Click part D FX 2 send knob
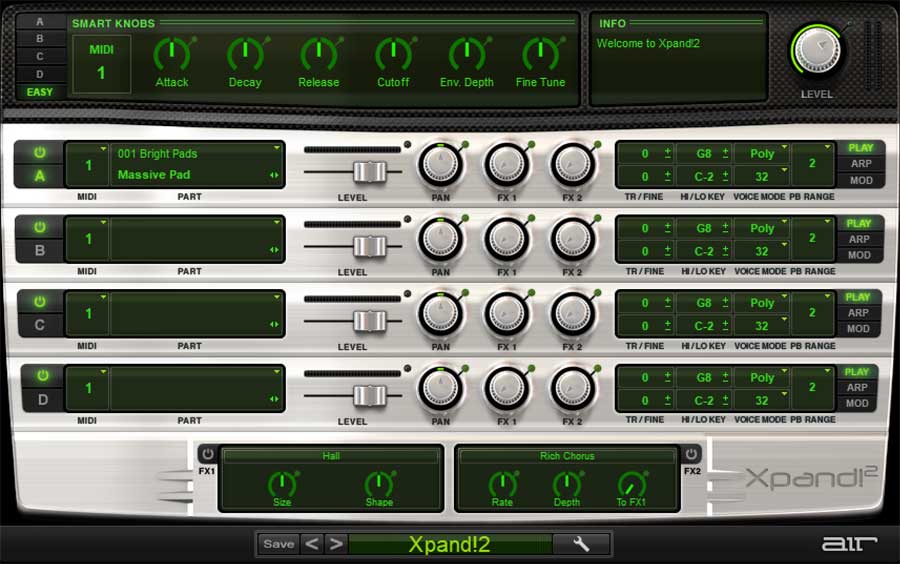 click(x=572, y=388)
